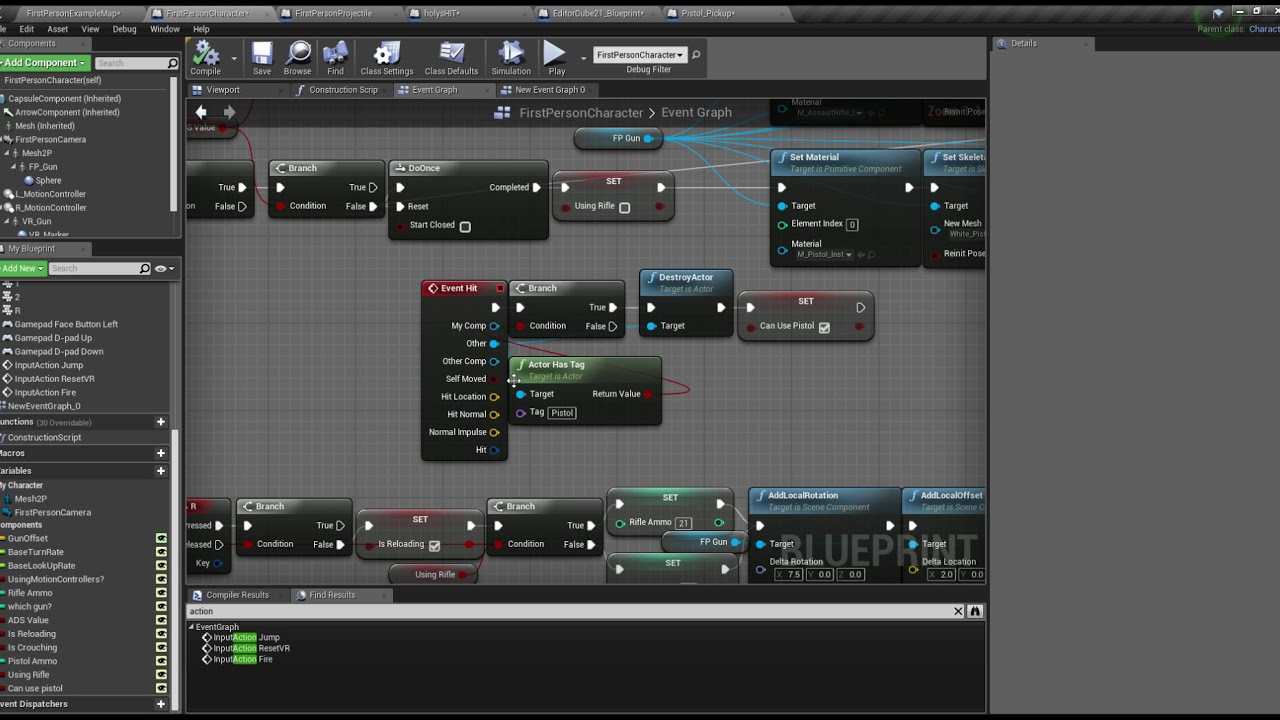
Task: Open the Add Component dropdown
Action: (x=43, y=63)
